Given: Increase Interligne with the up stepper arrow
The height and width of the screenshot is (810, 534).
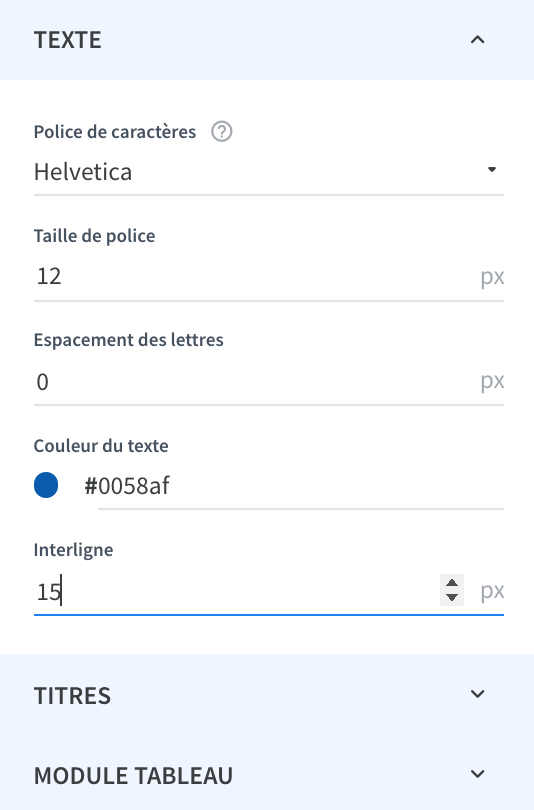Looking at the screenshot, I should pyautogui.click(x=452, y=583).
